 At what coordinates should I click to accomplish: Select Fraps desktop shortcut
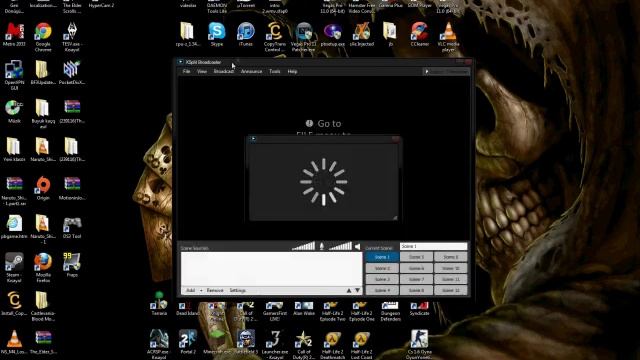tap(72, 265)
